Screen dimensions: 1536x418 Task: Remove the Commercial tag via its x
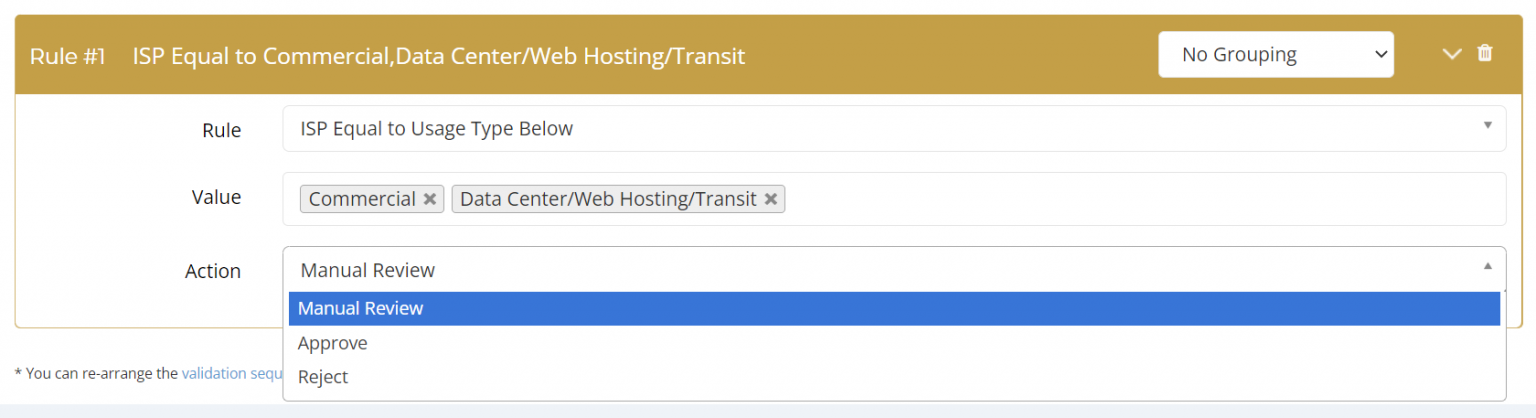430,199
